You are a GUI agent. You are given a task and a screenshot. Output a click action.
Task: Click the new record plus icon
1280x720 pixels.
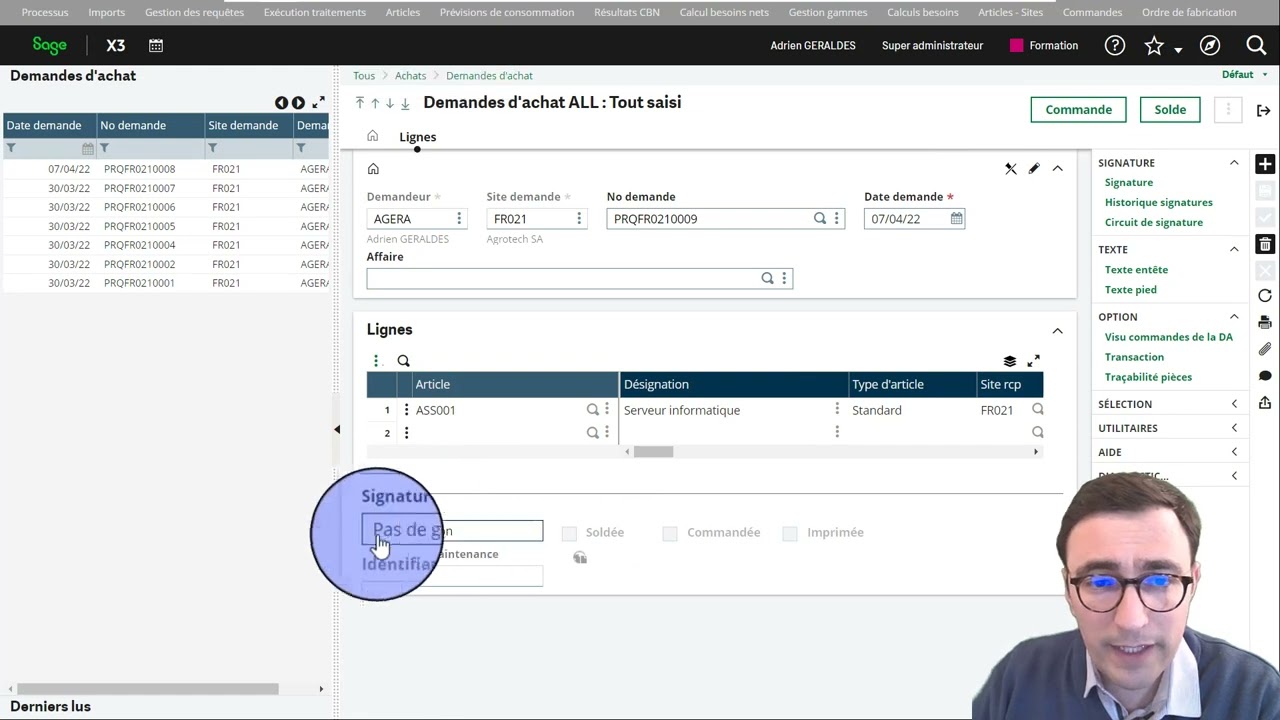pos(1265,164)
